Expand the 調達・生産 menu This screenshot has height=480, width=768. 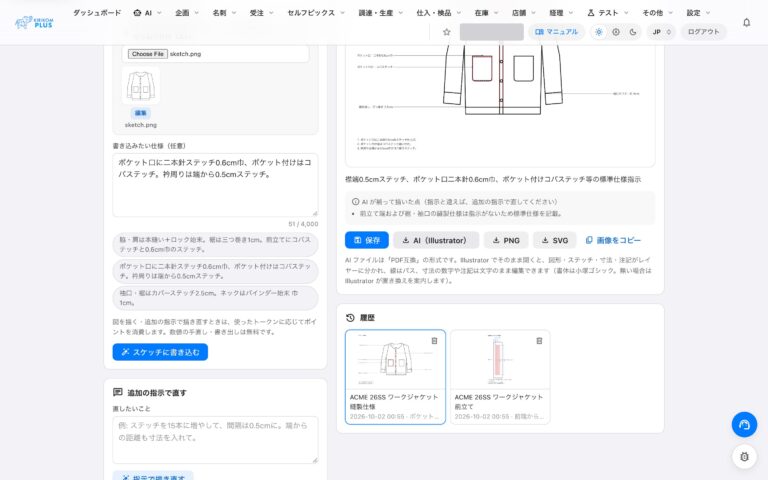381,13
